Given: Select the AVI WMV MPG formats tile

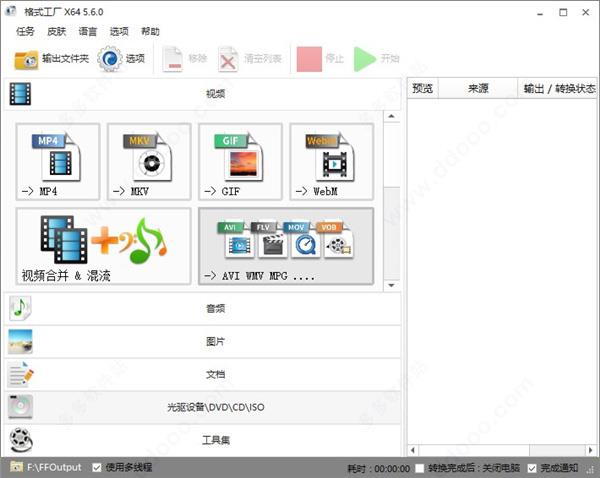Looking at the screenshot, I should tap(286, 246).
